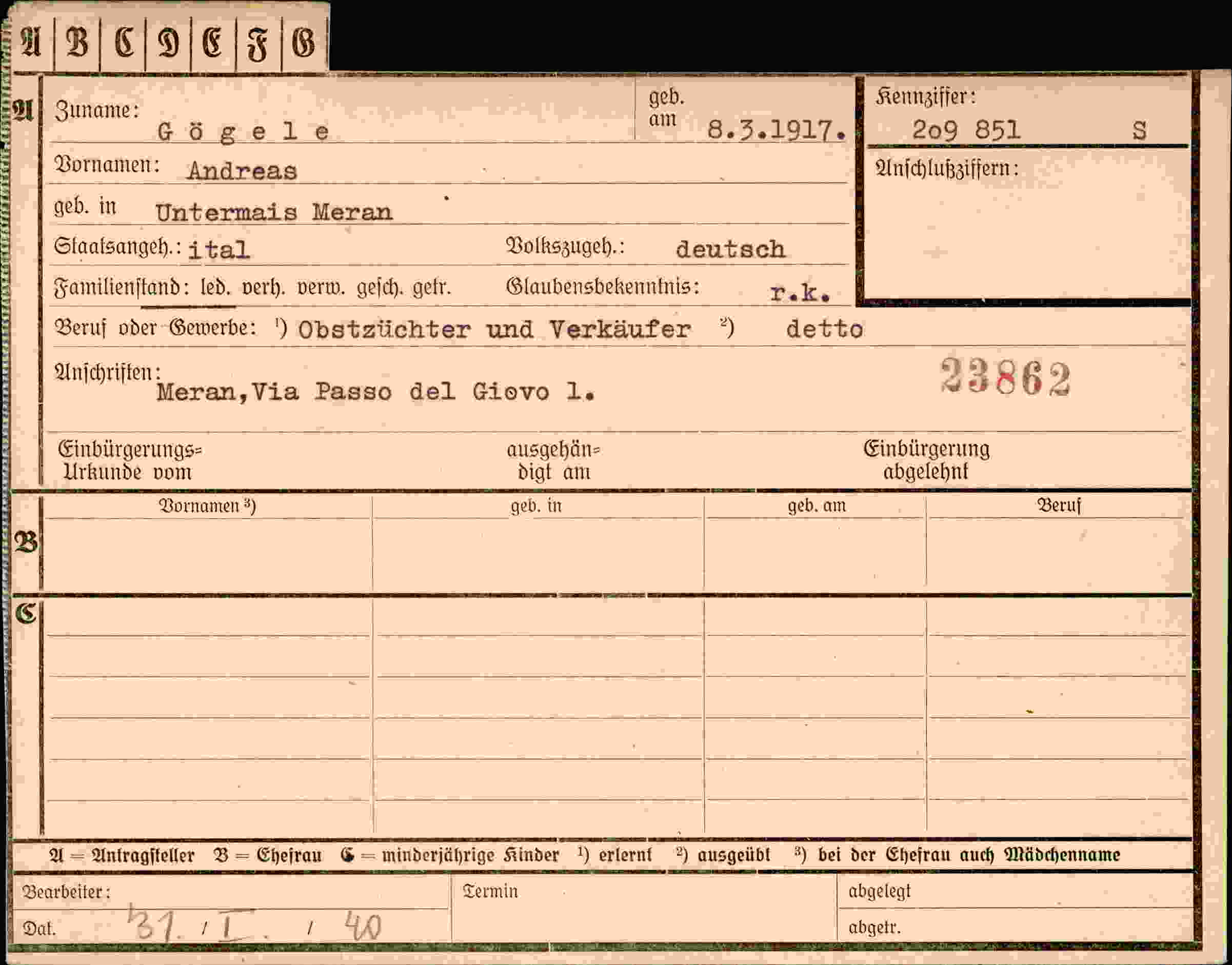Click the 'Glaubensbekenntnis:' label

(x=603, y=287)
